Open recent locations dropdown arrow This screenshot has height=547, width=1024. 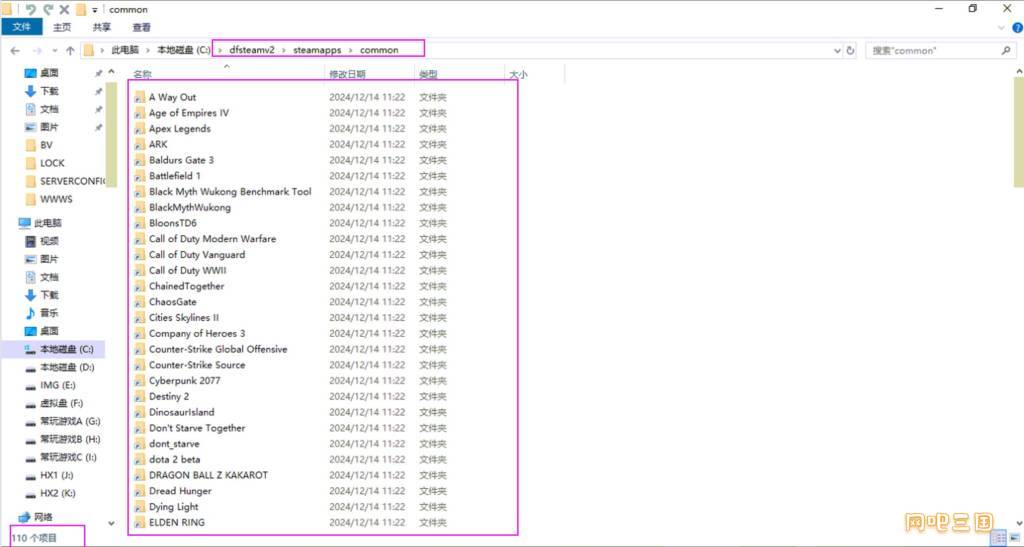tap(55, 50)
